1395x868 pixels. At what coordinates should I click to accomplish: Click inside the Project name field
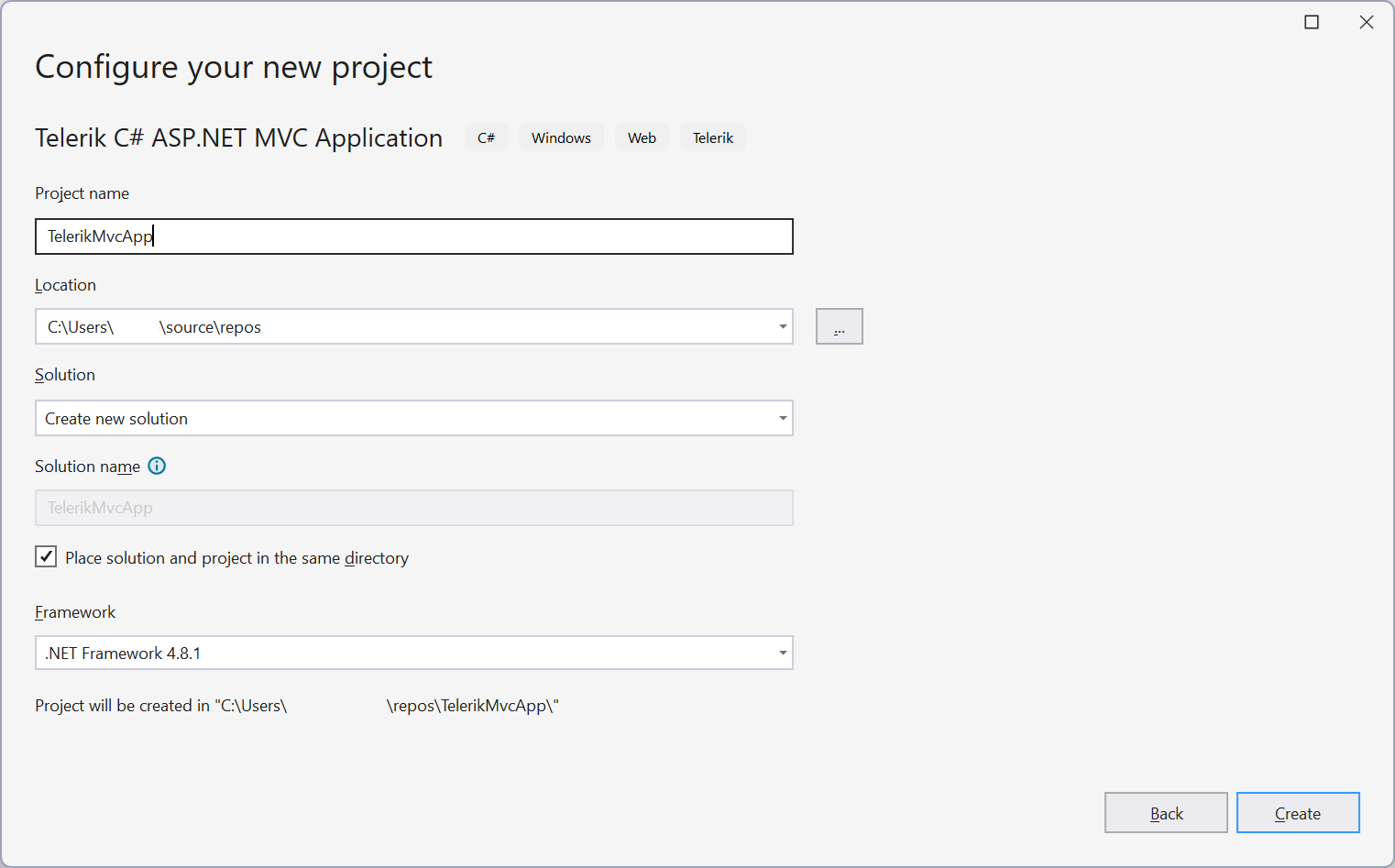pyautogui.click(x=413, y=236)
